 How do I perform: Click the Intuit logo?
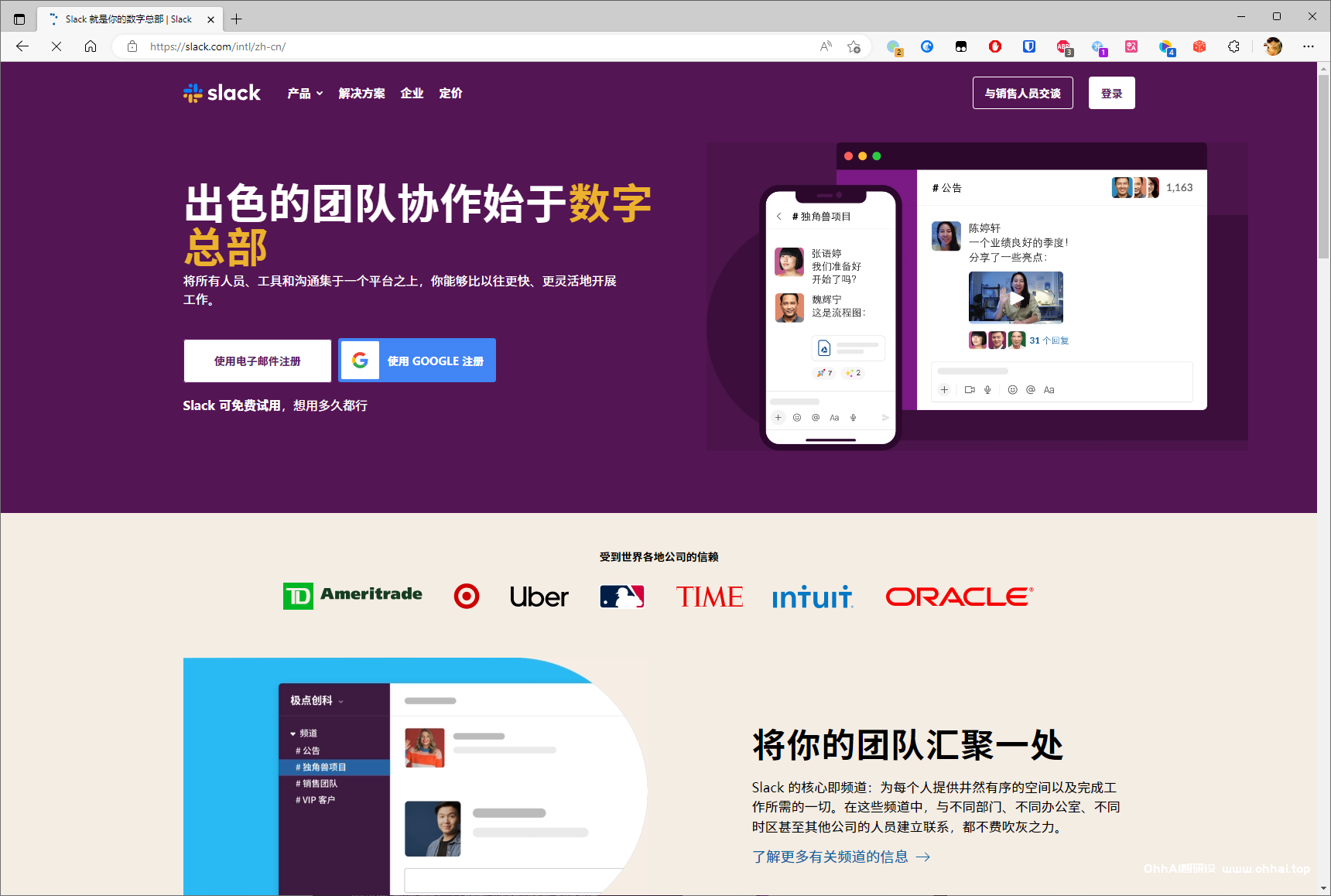pyautogui.click(x=813, y=597)
